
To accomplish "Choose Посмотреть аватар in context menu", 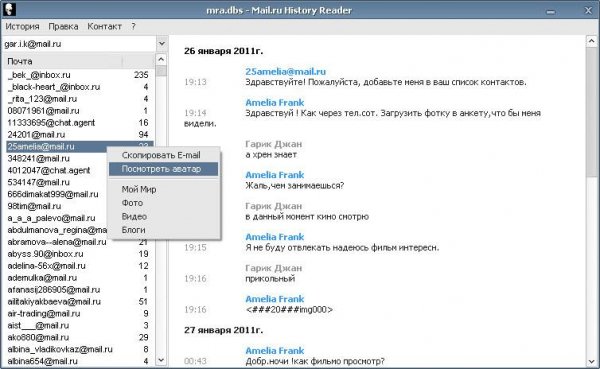I will pyautogui.click(x=163, y=169).
